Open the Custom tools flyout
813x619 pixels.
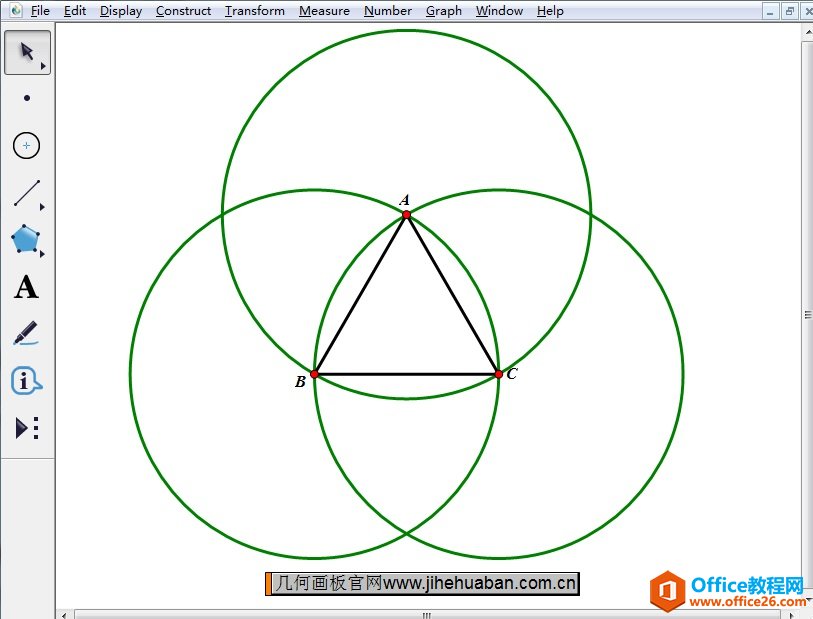pos(27,428)
